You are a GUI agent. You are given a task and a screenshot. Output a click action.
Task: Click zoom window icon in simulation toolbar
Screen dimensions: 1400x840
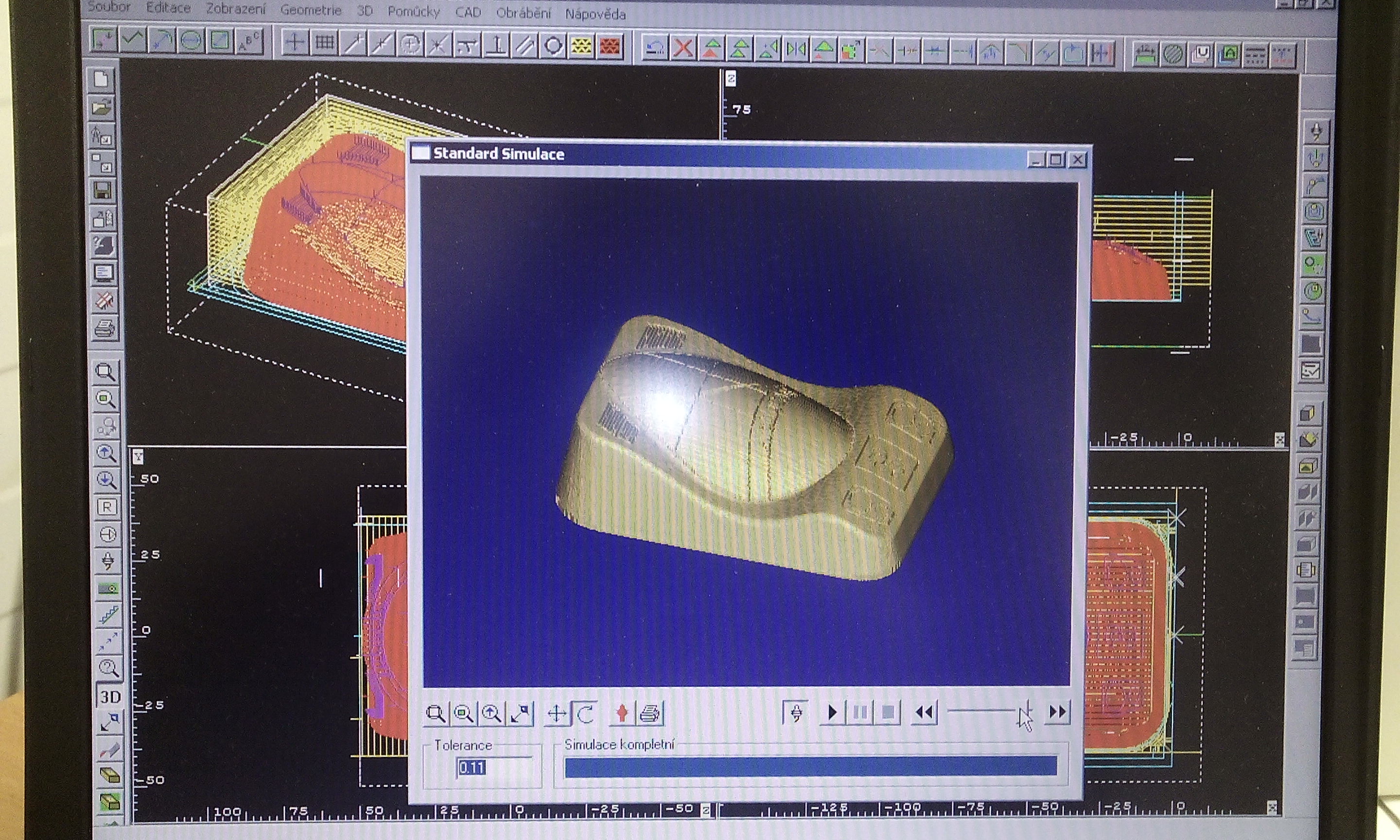[x=435, y=714]
